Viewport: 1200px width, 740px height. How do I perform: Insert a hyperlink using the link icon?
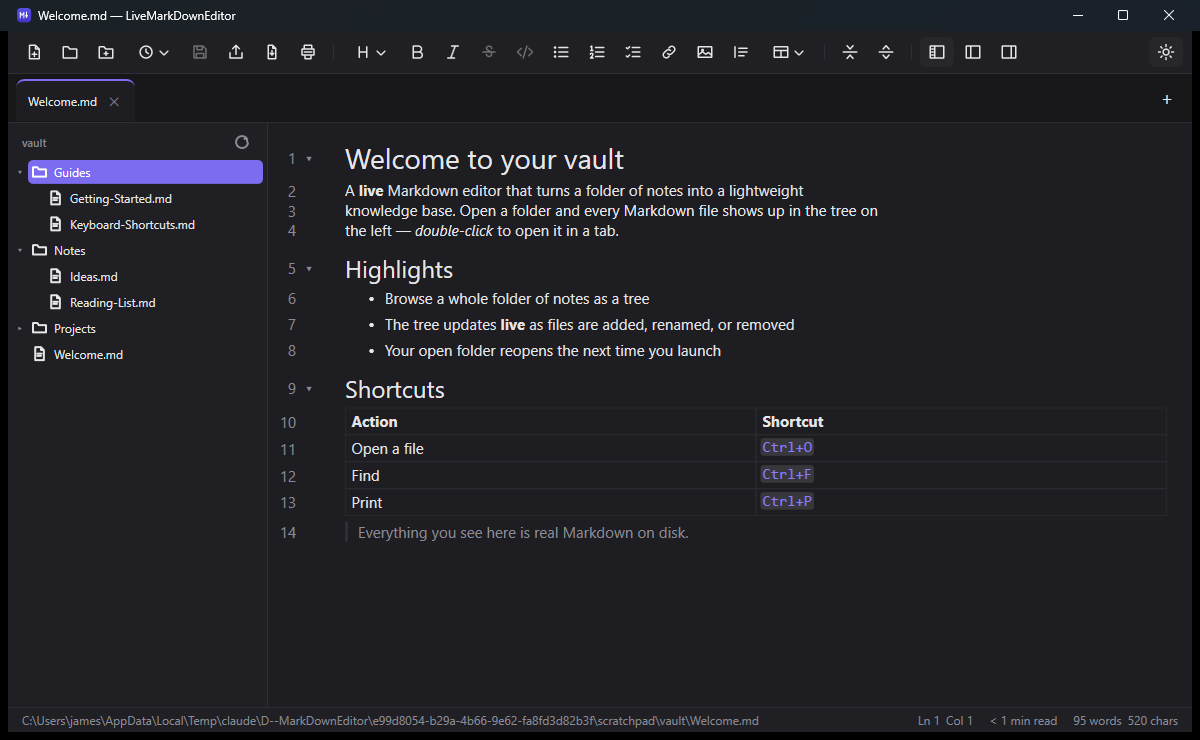(669, 52)
